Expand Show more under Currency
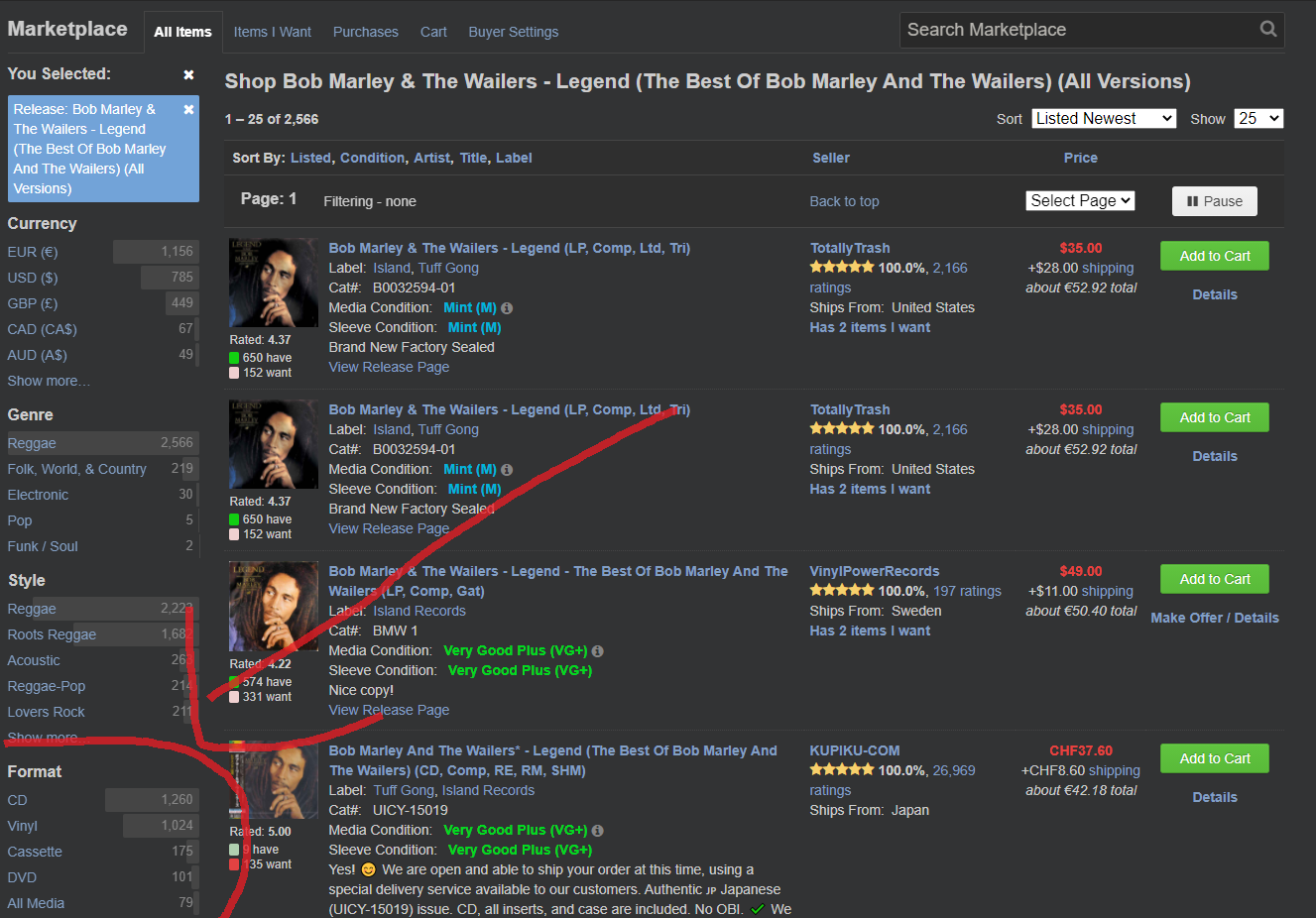 point(49,381)
